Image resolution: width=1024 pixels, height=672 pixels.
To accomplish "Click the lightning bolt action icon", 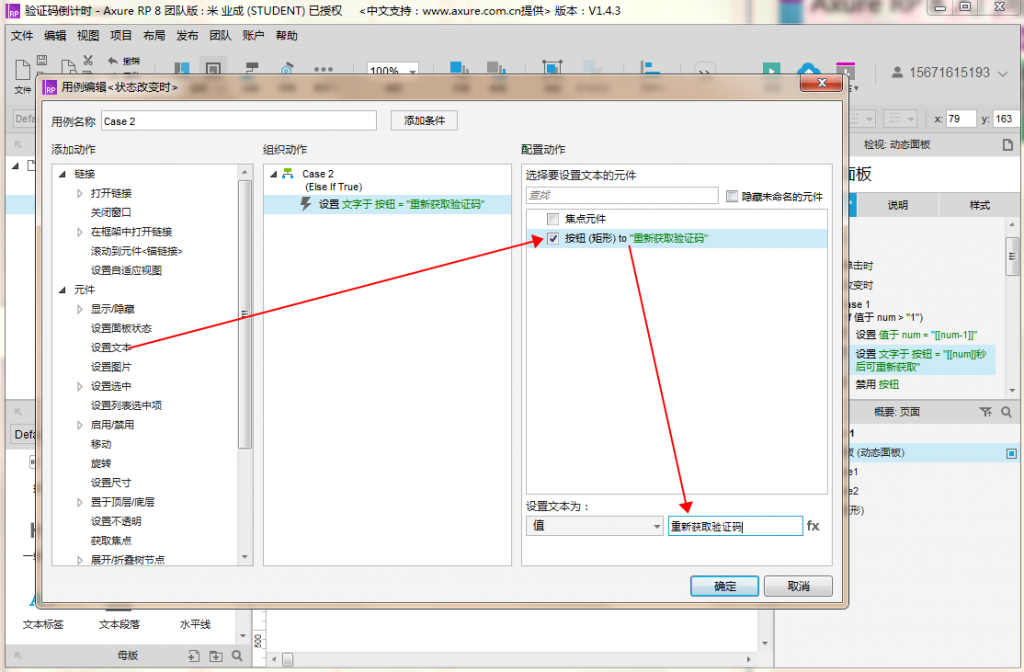I will coord(306,204).
